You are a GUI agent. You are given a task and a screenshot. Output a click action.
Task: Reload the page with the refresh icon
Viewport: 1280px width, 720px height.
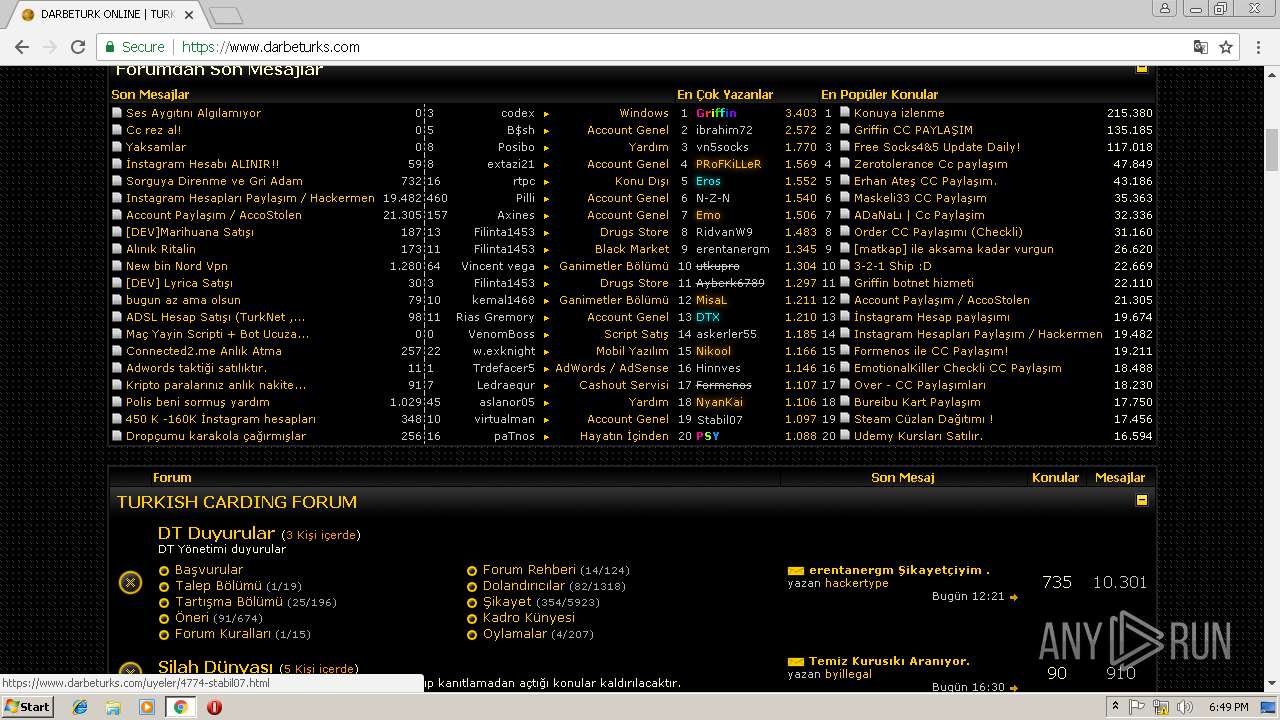pyautogui.click(x=78, y=47)
